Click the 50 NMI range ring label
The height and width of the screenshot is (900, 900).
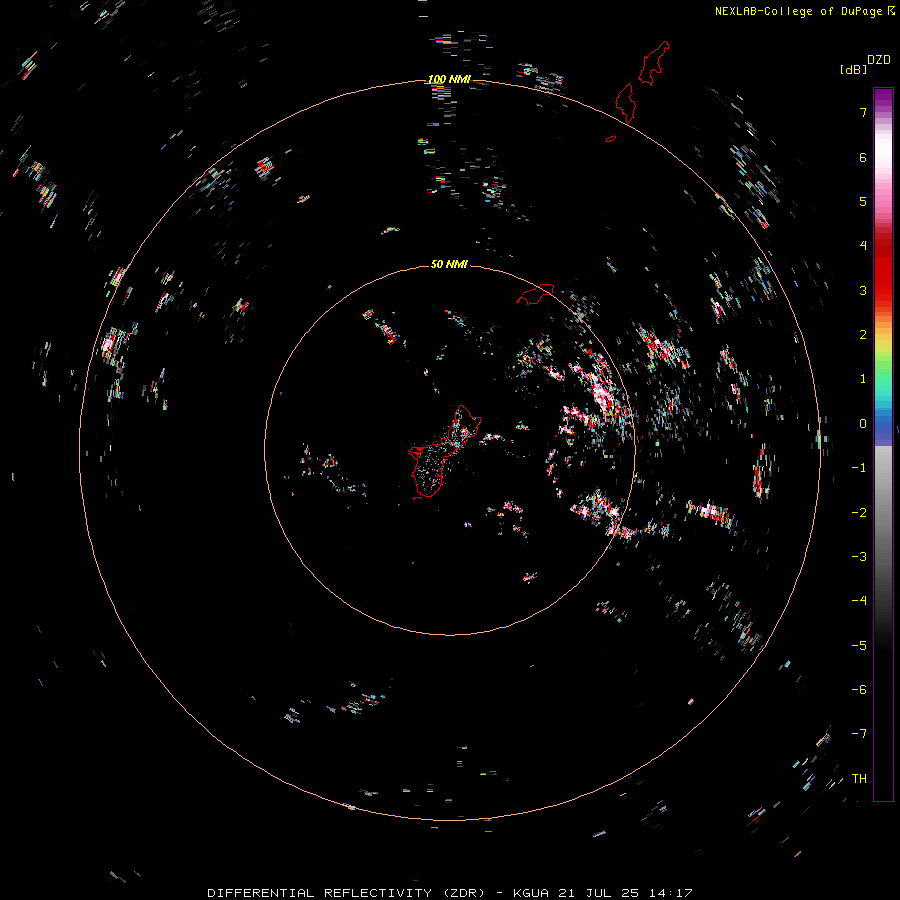(x=449, y=264)
